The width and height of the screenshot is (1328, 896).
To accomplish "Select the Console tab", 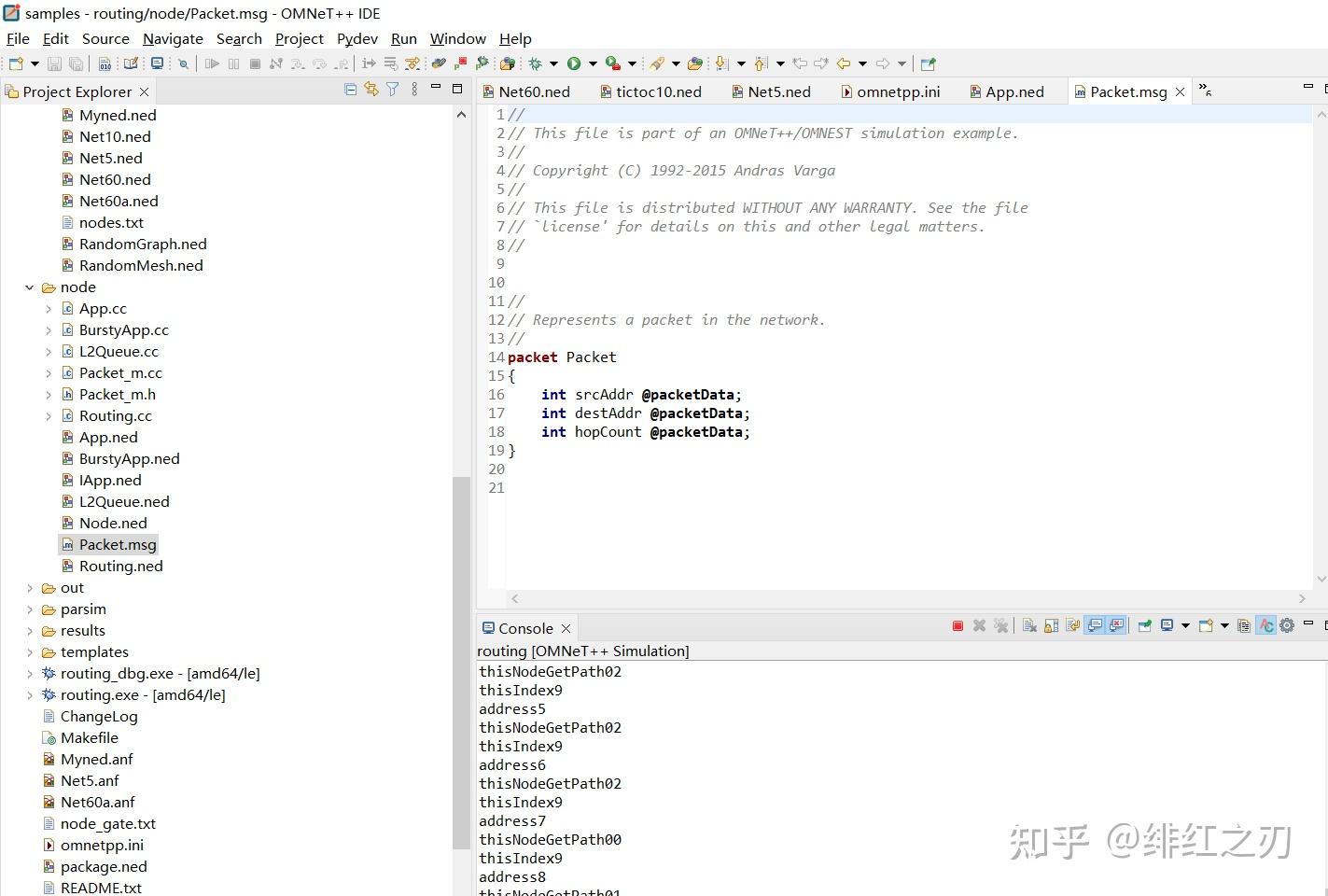I will tap(525, 628).
